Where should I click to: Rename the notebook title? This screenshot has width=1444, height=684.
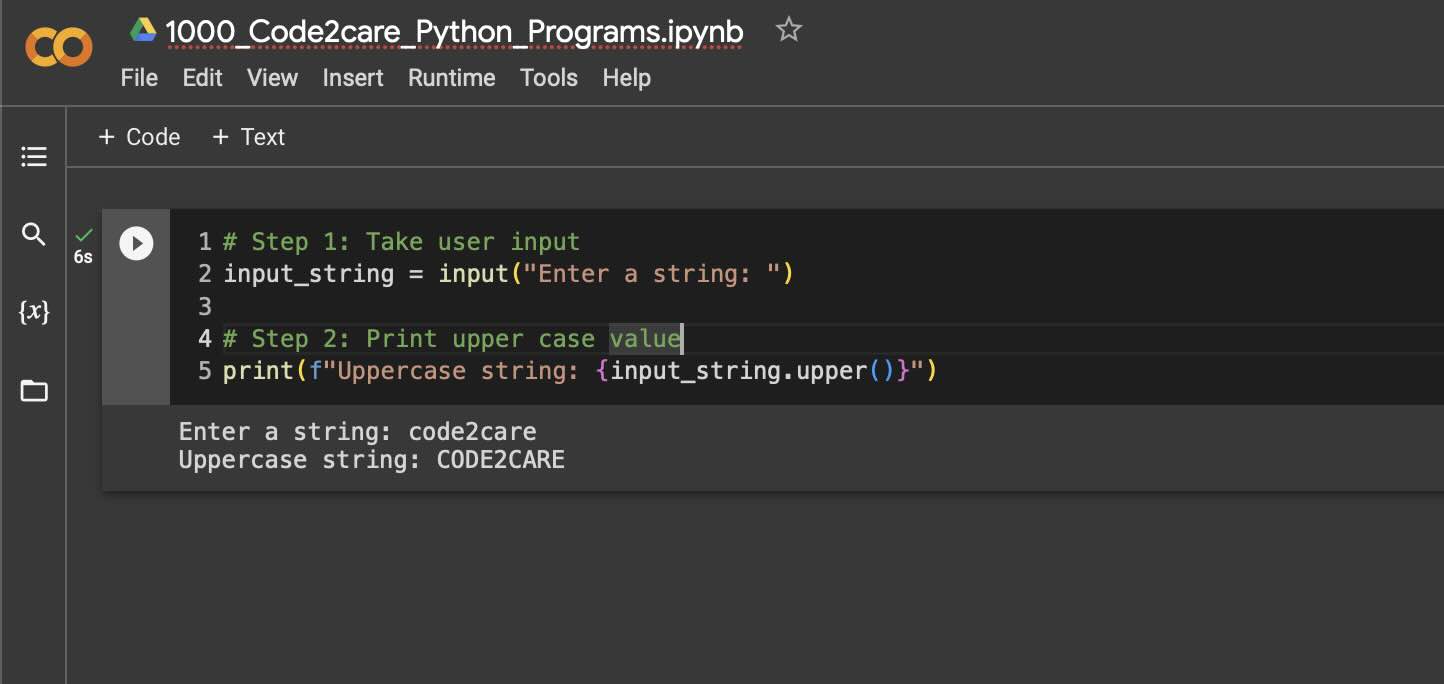(453, 31)
